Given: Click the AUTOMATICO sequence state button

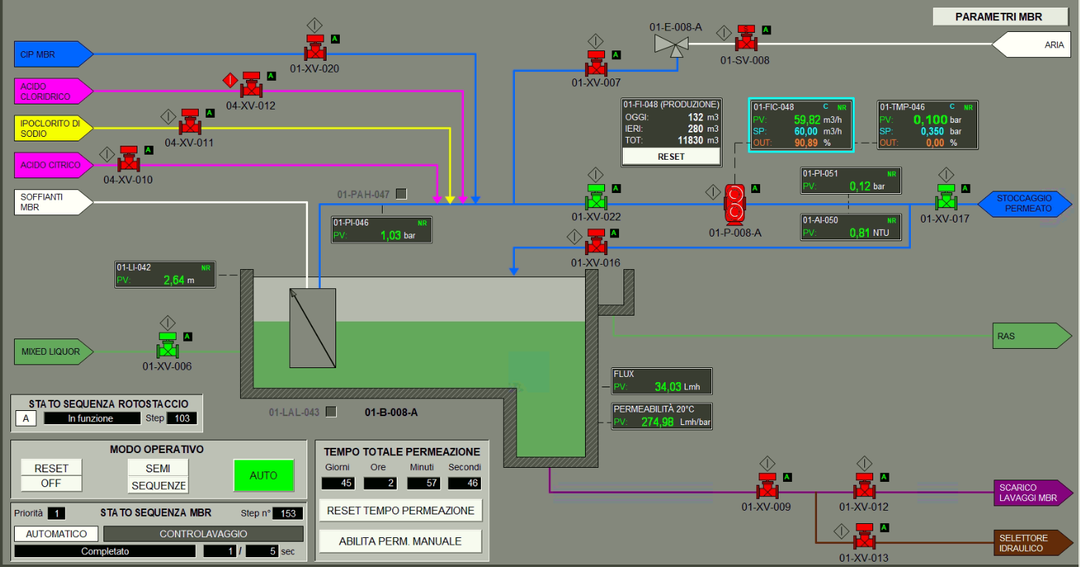Looking at the screenshot, I should coord(56,534).
